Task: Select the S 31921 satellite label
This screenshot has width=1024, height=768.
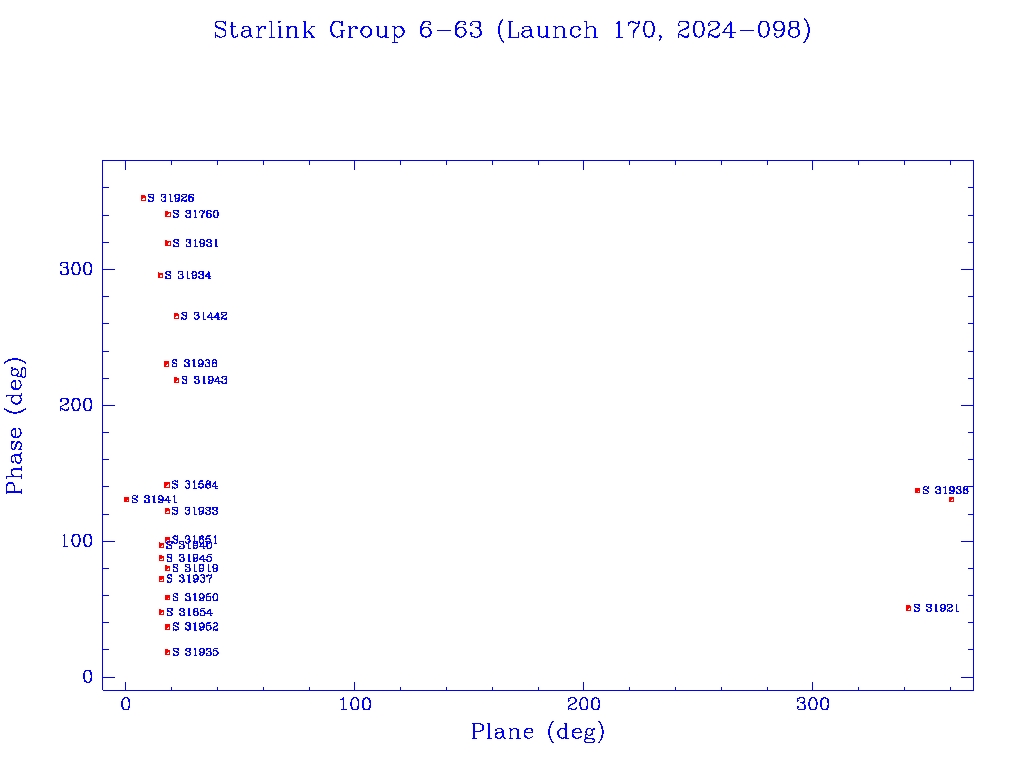Action: pyautogui.click(x=936, y=609)
